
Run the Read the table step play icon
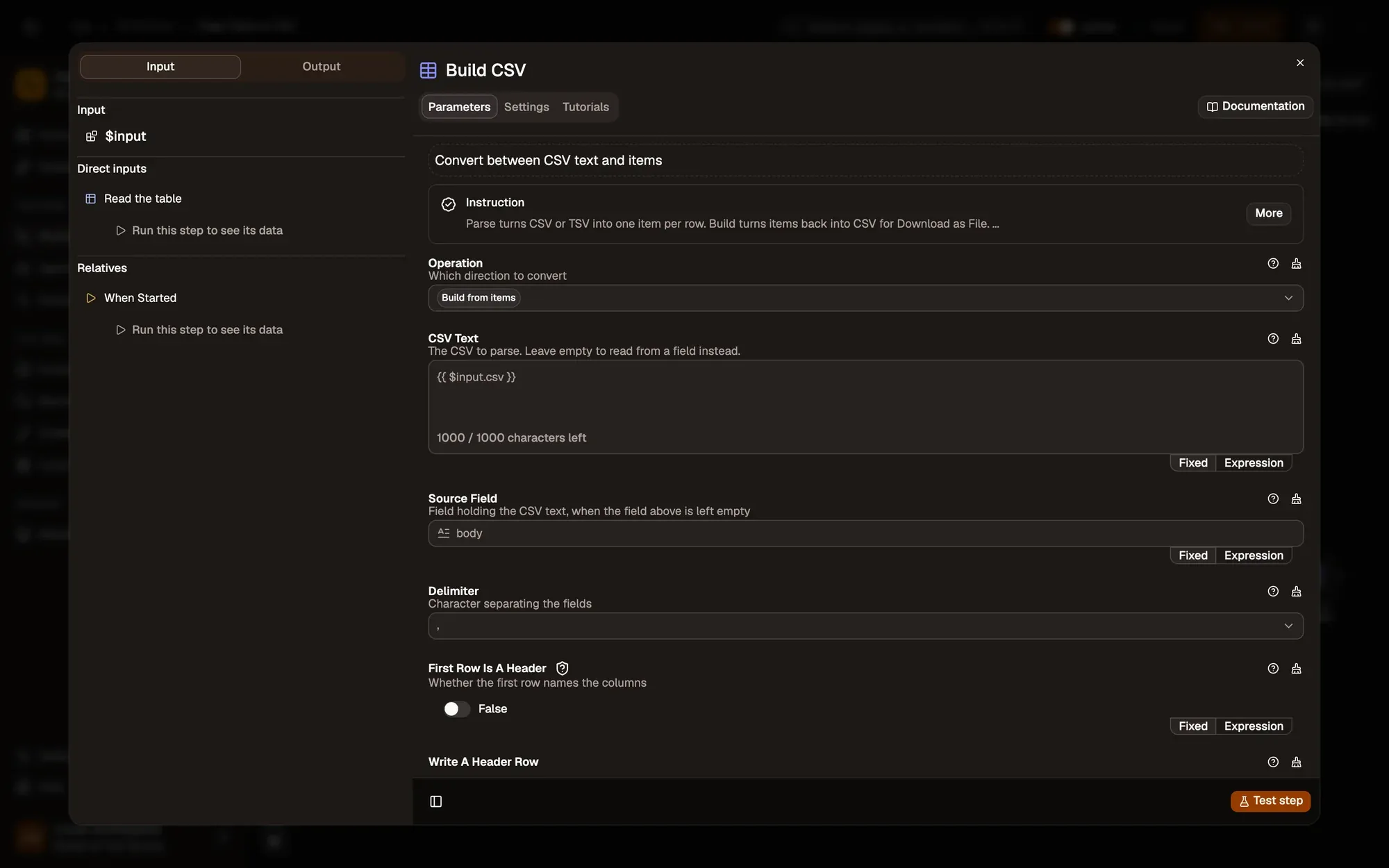(120, 231)
